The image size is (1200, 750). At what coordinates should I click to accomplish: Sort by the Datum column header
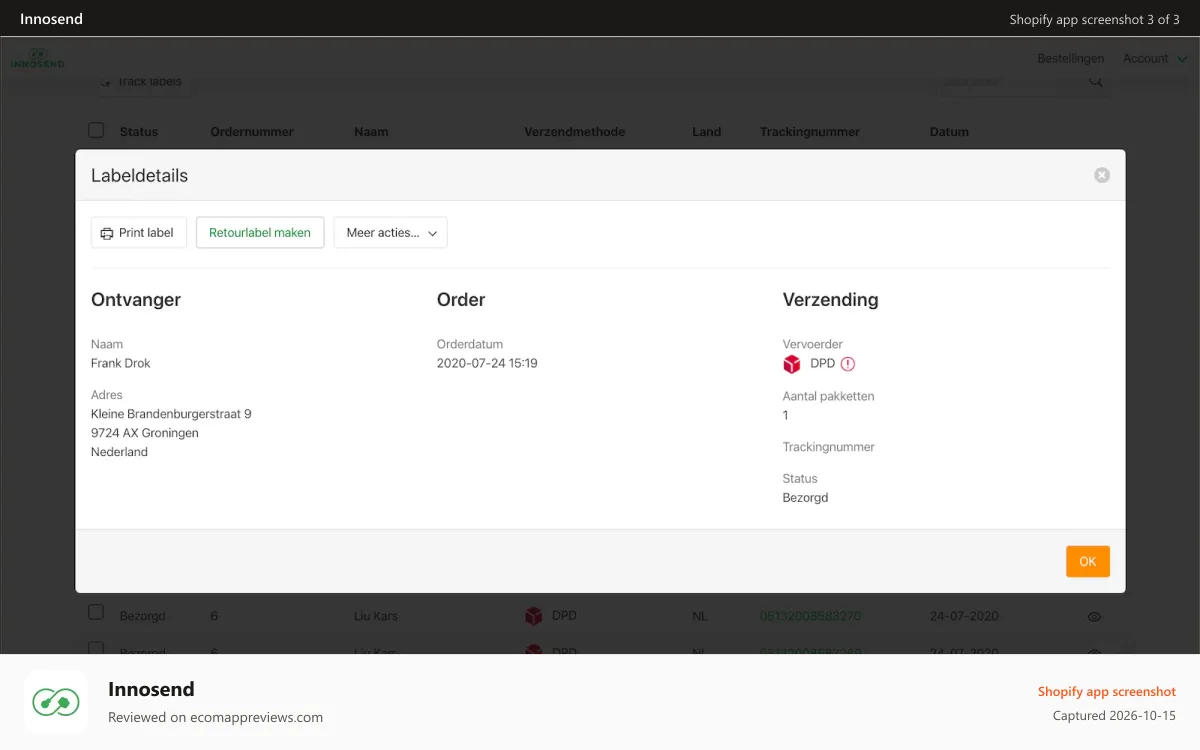949,132
